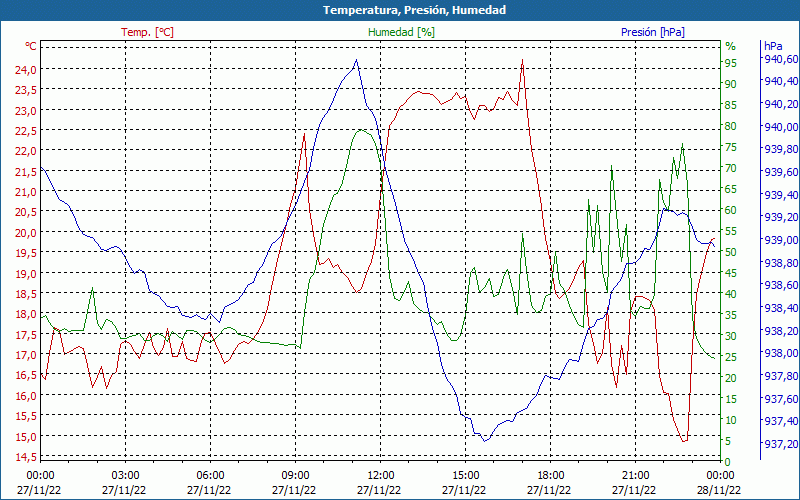Screen dimensions: 800x500
Task: Click the green '10' humidity axis value
Action: pos(731,420)
